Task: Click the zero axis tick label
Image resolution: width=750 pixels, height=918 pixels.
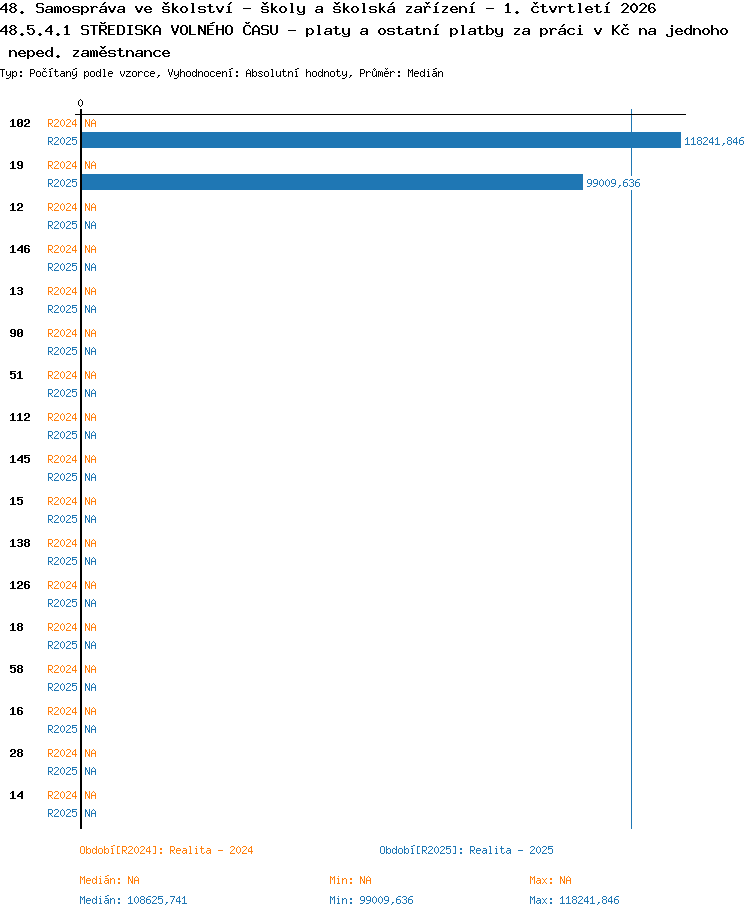Action: (x=80, y=103)
